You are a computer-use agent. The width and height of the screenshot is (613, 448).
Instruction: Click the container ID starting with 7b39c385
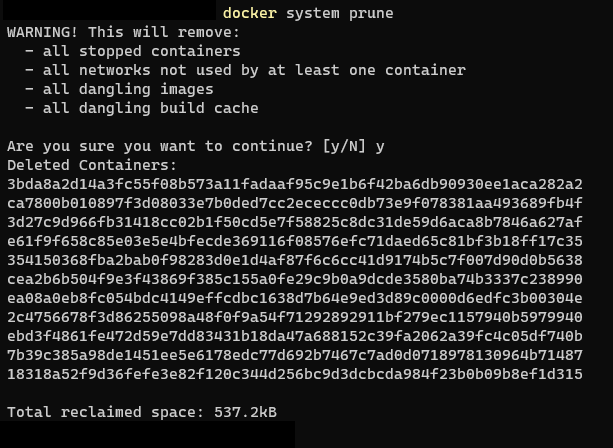295,355
